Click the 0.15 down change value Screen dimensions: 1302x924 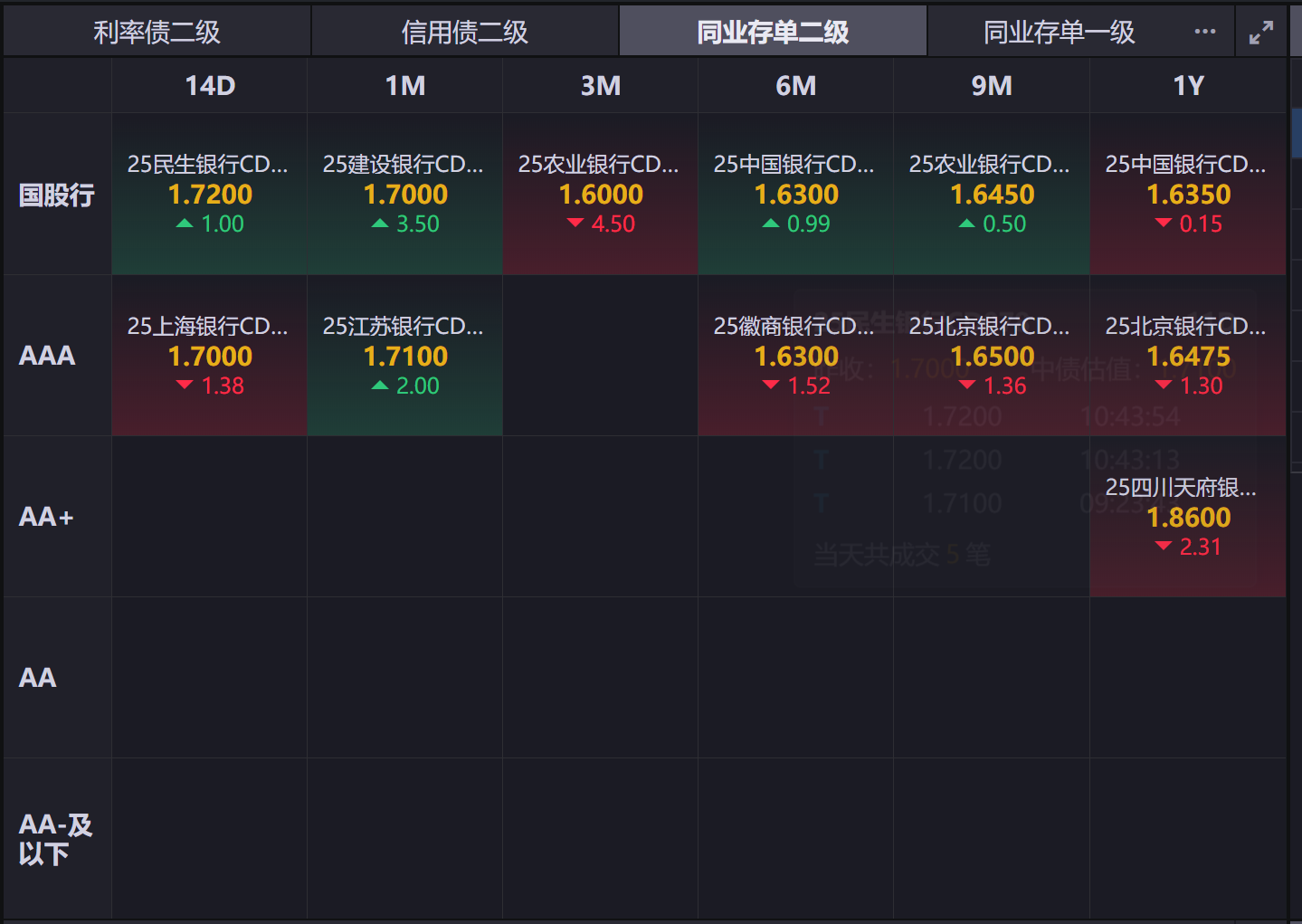click(1201, 224)
